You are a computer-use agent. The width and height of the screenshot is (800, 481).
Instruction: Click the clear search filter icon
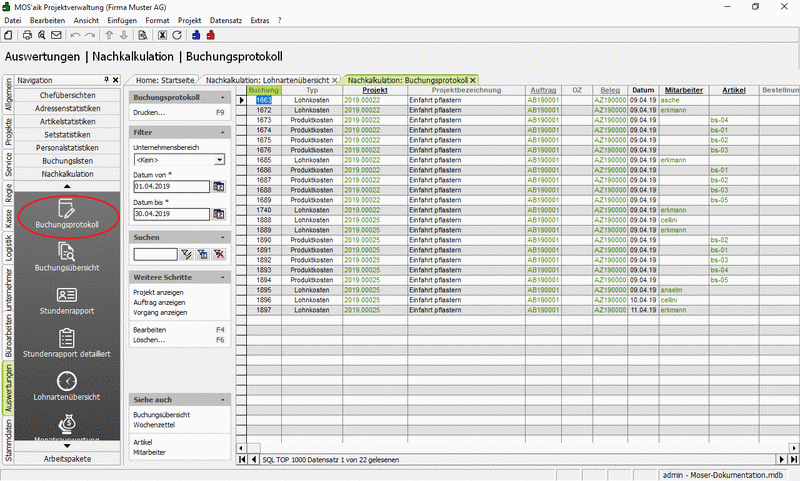pyautogui.click(x=219, y=254)
